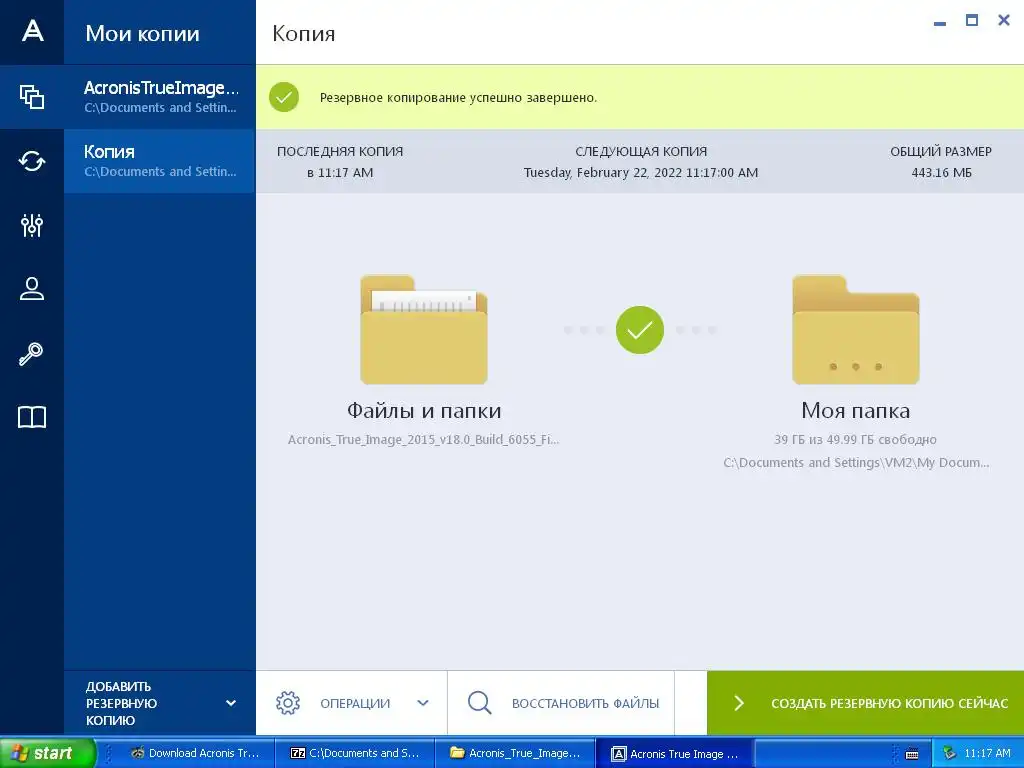Switch to 7-Zip 'C:\Documents and S...' taskbar window
Screen dimensions: 1024x768
pos(356,753)
